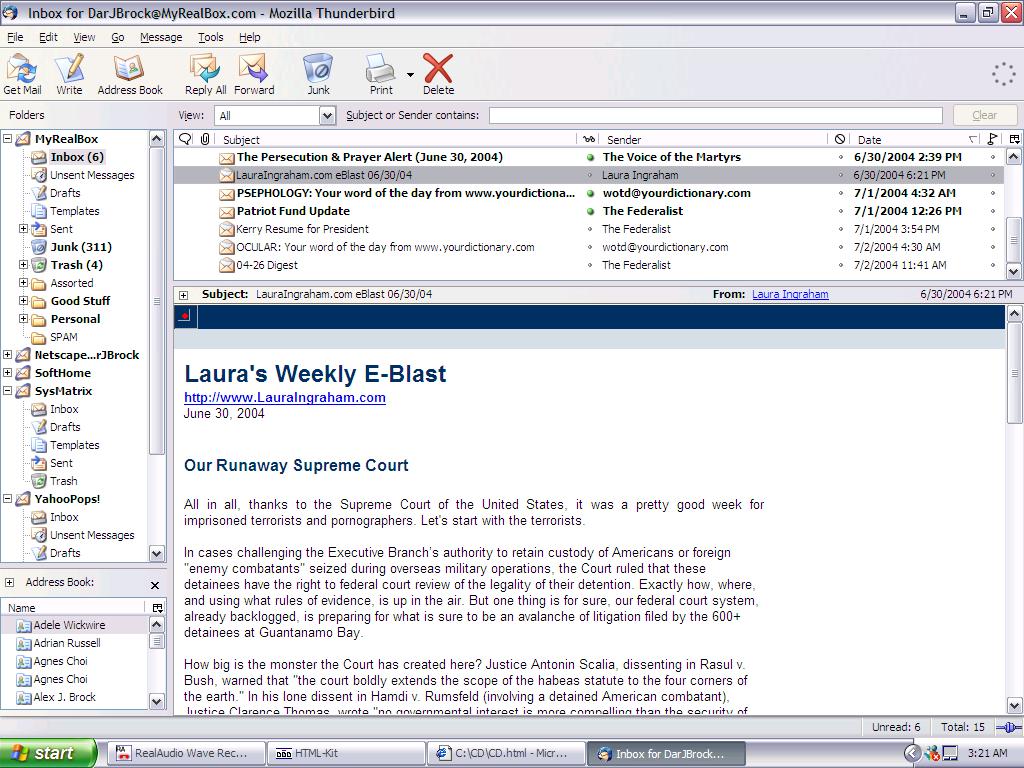Toggle junk status of 04-26 Digest message
The width and height of the screenshot is (1024, 768).
tap(840, 265)
